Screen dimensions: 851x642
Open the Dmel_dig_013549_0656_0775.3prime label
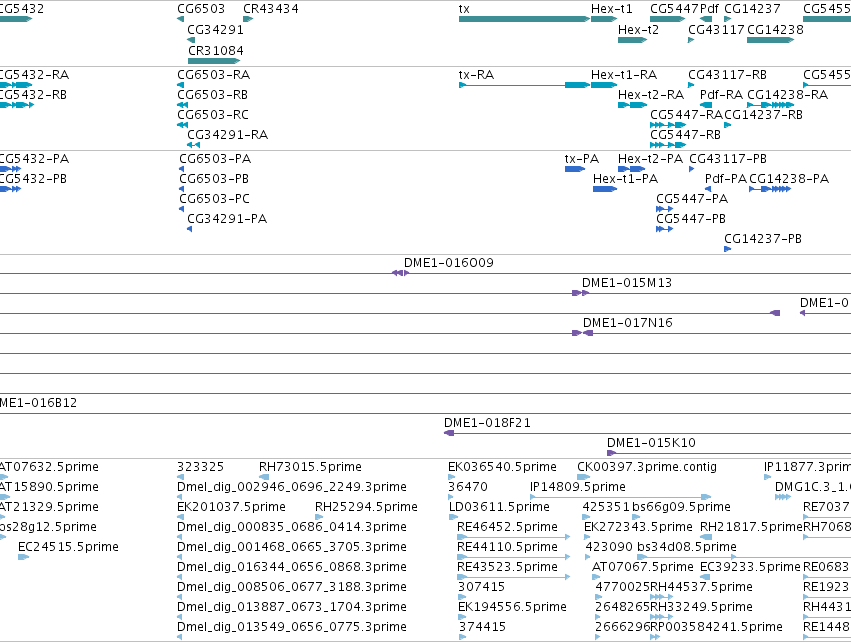click(292, 627)
